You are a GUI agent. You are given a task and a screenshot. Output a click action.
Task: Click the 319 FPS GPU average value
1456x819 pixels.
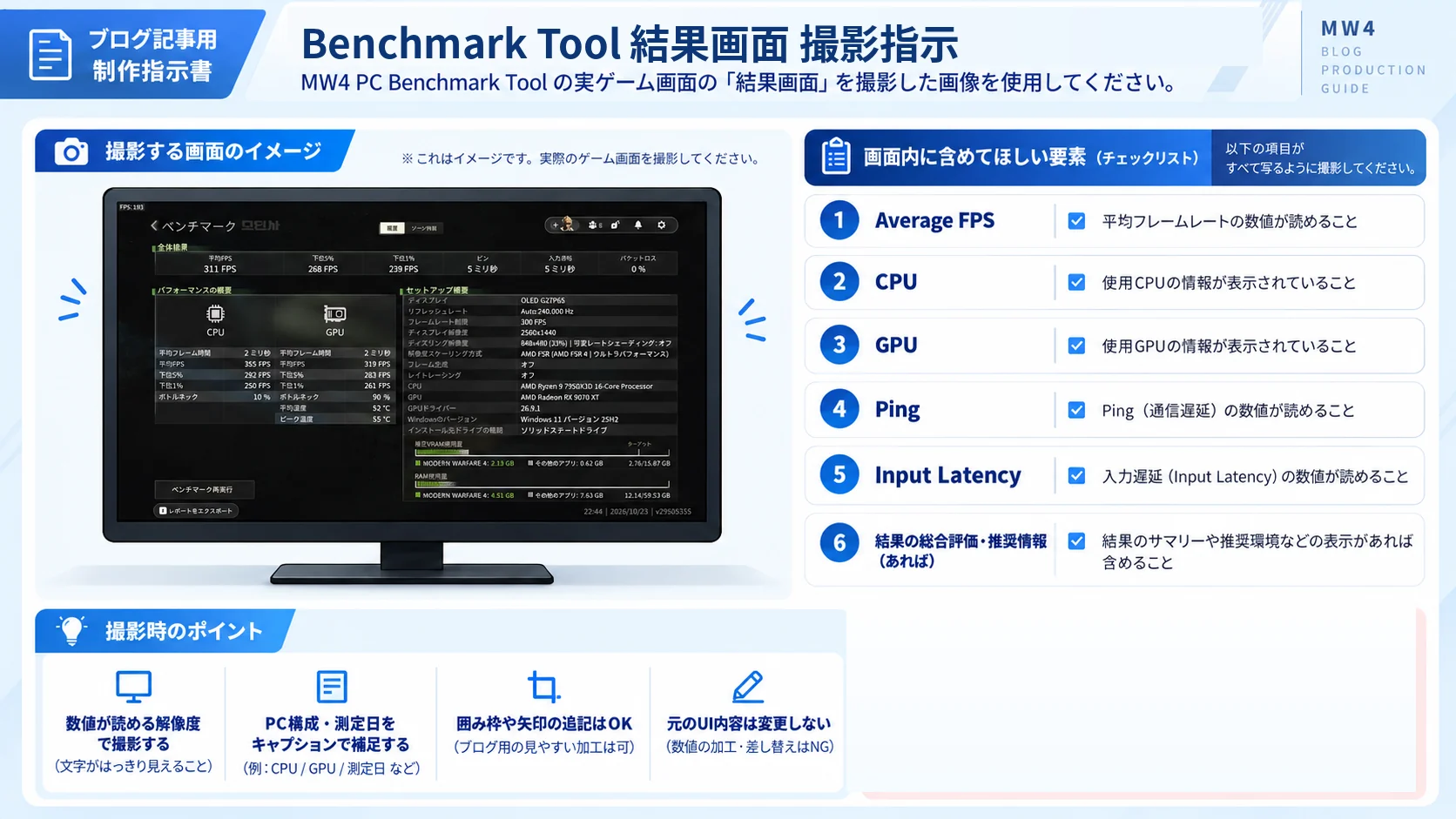tap(377, 364)
